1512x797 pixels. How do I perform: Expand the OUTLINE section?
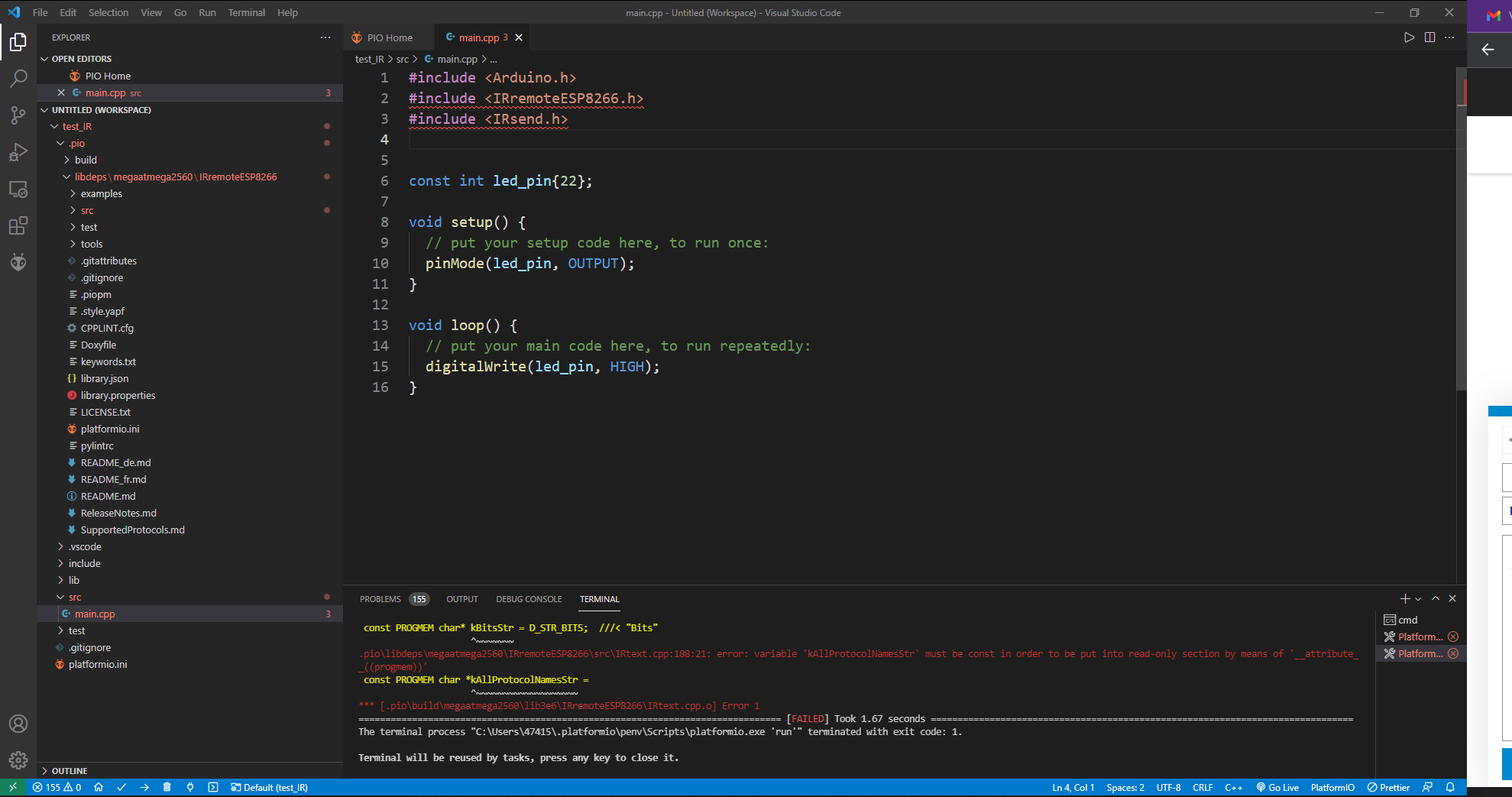(69, 771)
